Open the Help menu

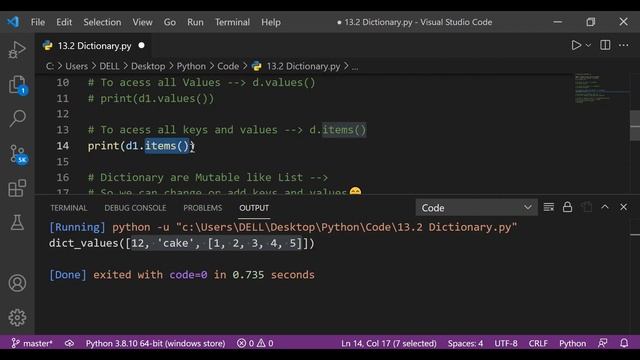pyautogui.click(x=271, y=22)
